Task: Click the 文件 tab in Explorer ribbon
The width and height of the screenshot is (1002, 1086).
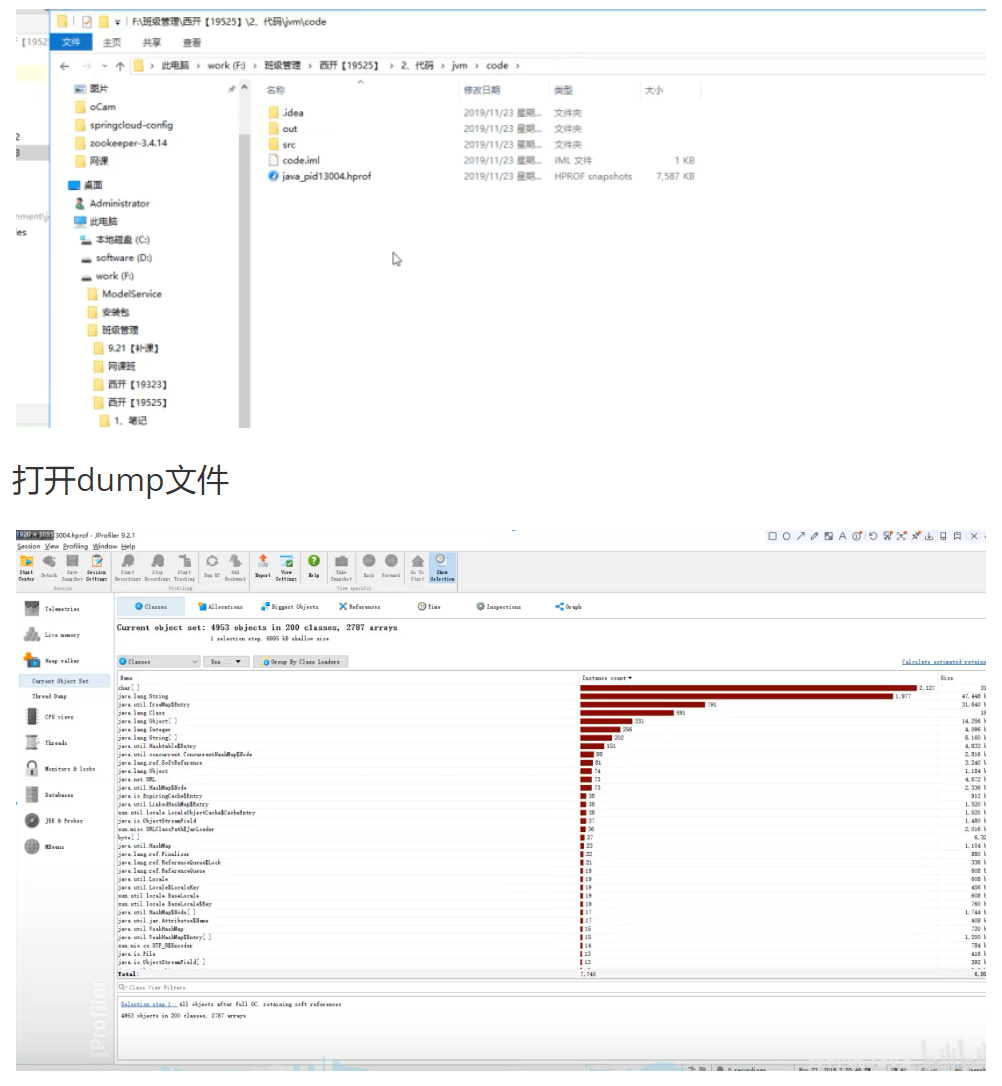Action: (x=71, y=42)
